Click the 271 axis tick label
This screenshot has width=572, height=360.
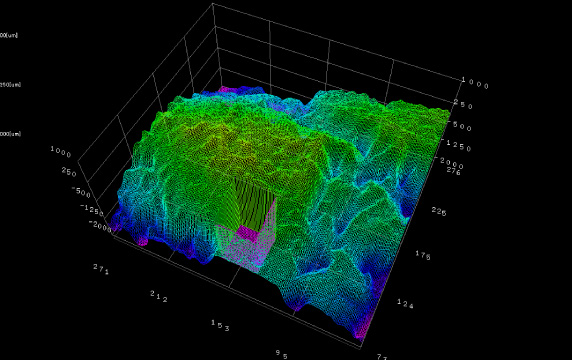tap(101, 269)
